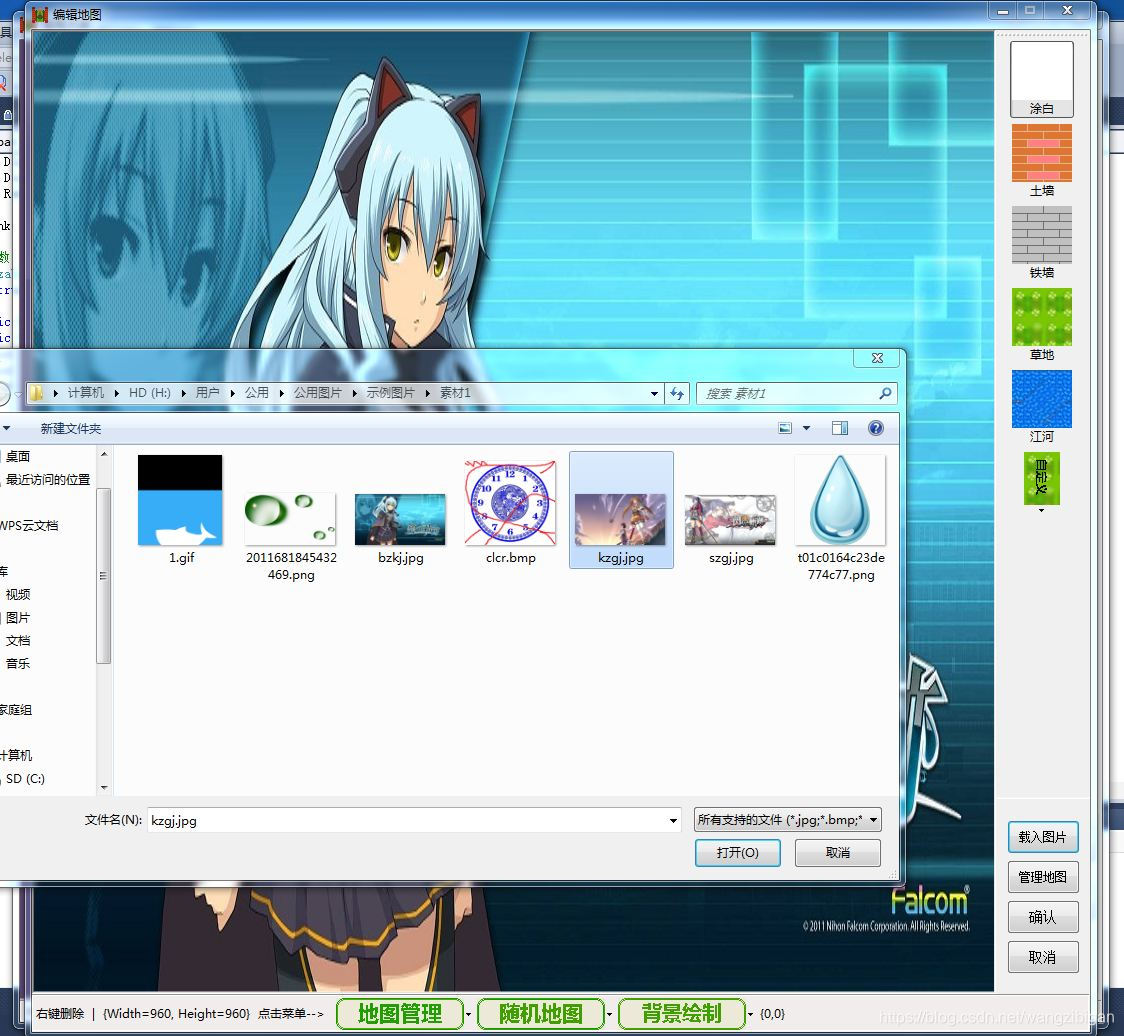Click the folder icon in the address bar
Screen dimensions: 1124x1036
pos(36,393)
